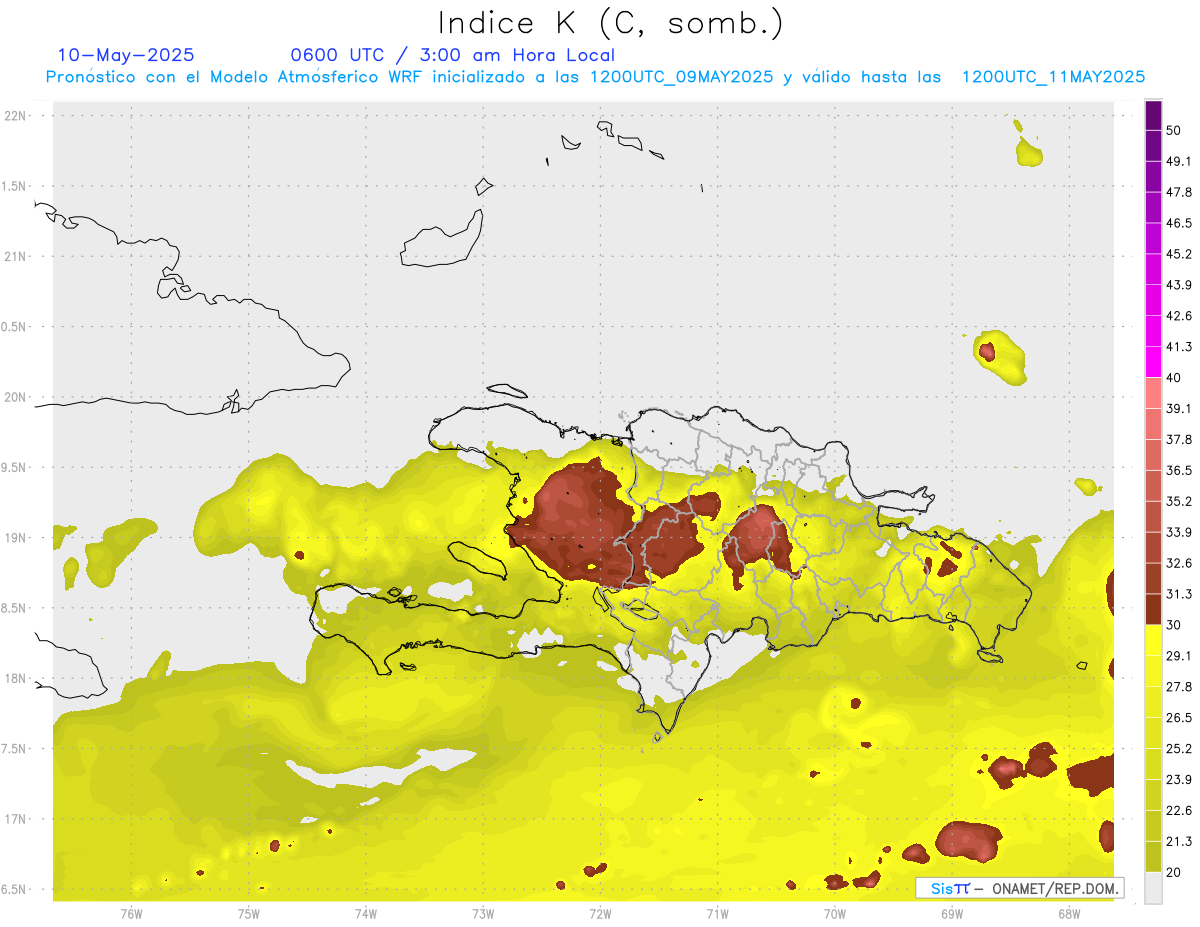Click the "Indice K (C, somb.)" title
1200x927 pixels.
point(610,23)
